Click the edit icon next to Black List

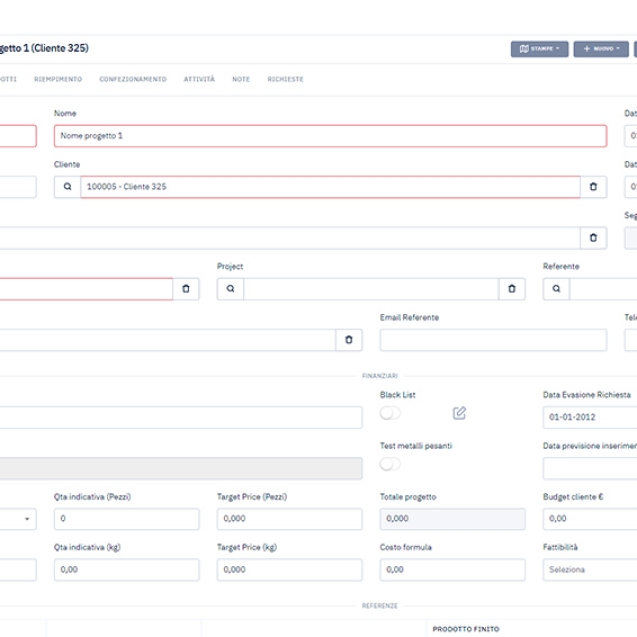[x=459, y=413]
